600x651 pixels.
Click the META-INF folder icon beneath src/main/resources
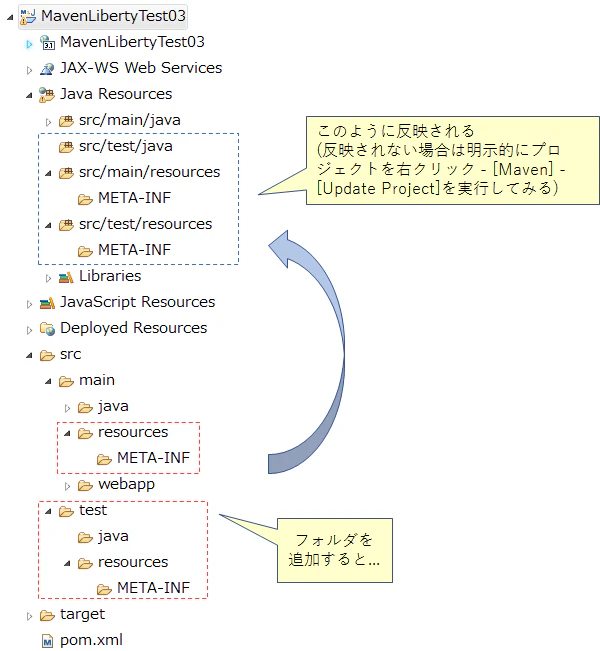click(x=85, y=199)
